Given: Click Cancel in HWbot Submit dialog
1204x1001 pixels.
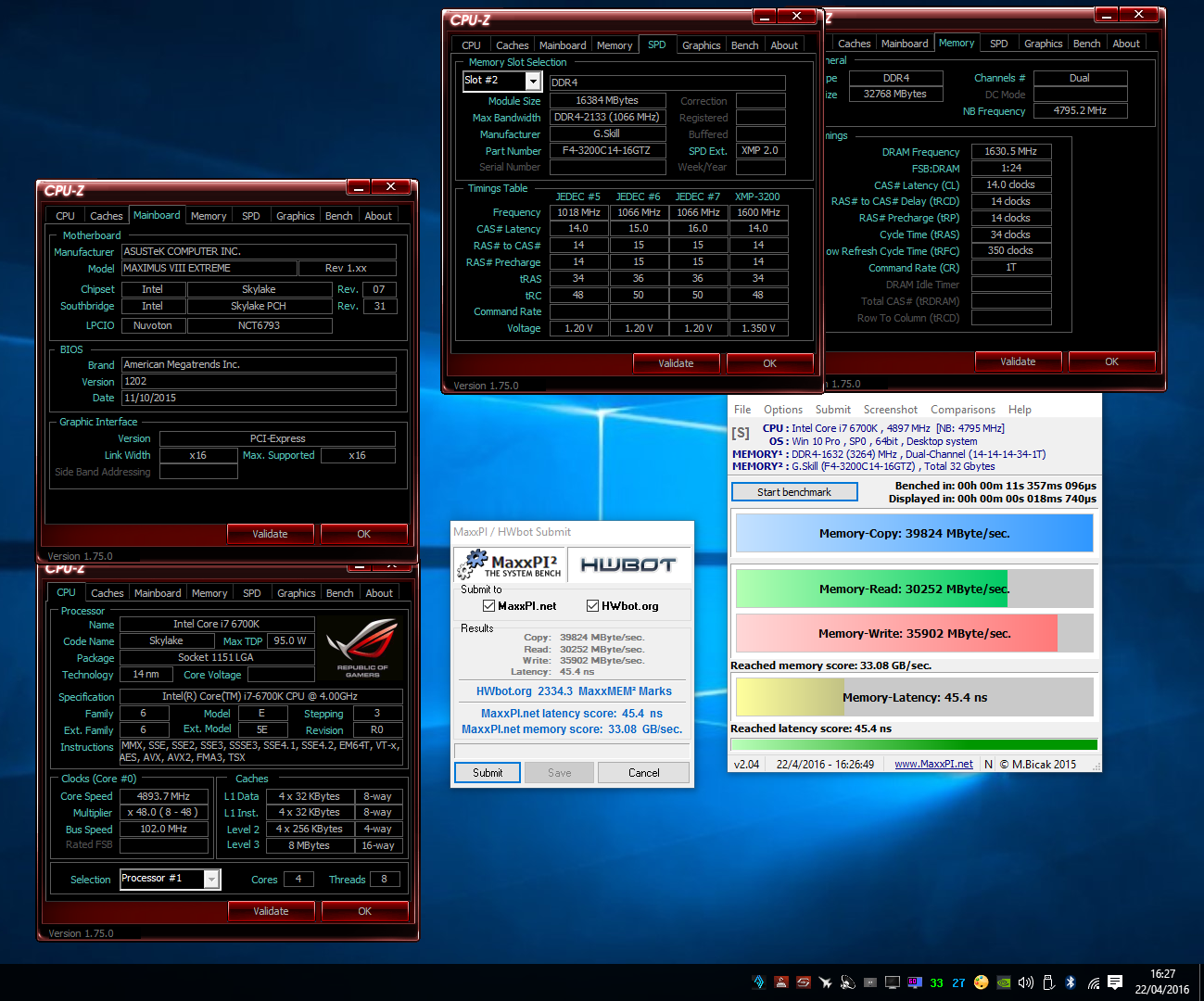Looking at the screenshot, I should pos(643,773).
